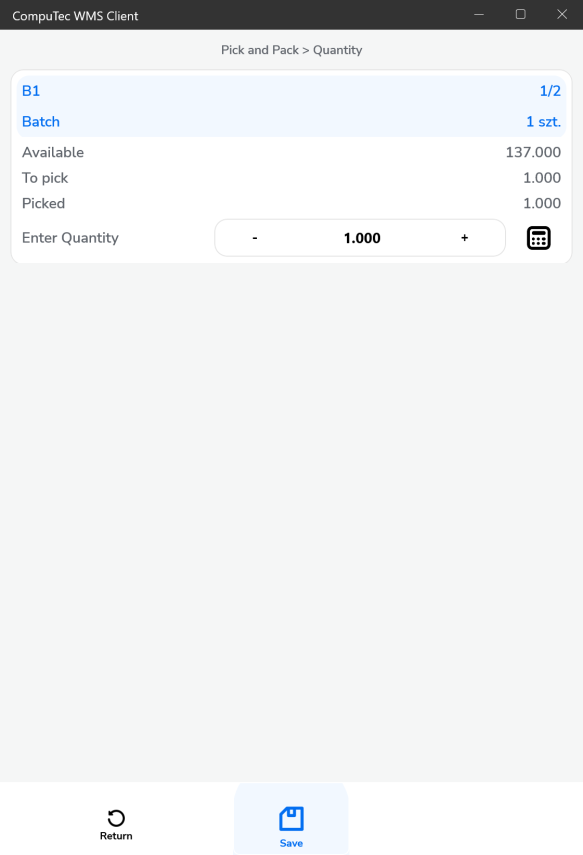The width and height of the screenshot is (583, 855).
Task: Open the calculator keypad icon
Action: click(x=538, y=238)
